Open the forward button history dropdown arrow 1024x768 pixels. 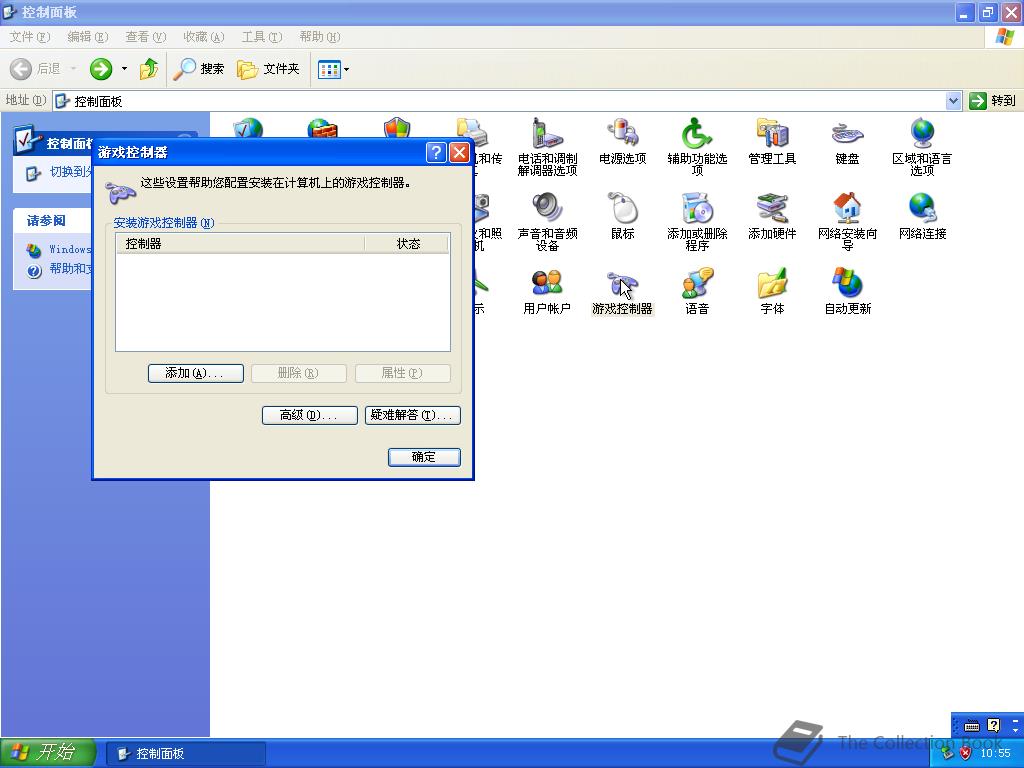click(x=124, y=69)
